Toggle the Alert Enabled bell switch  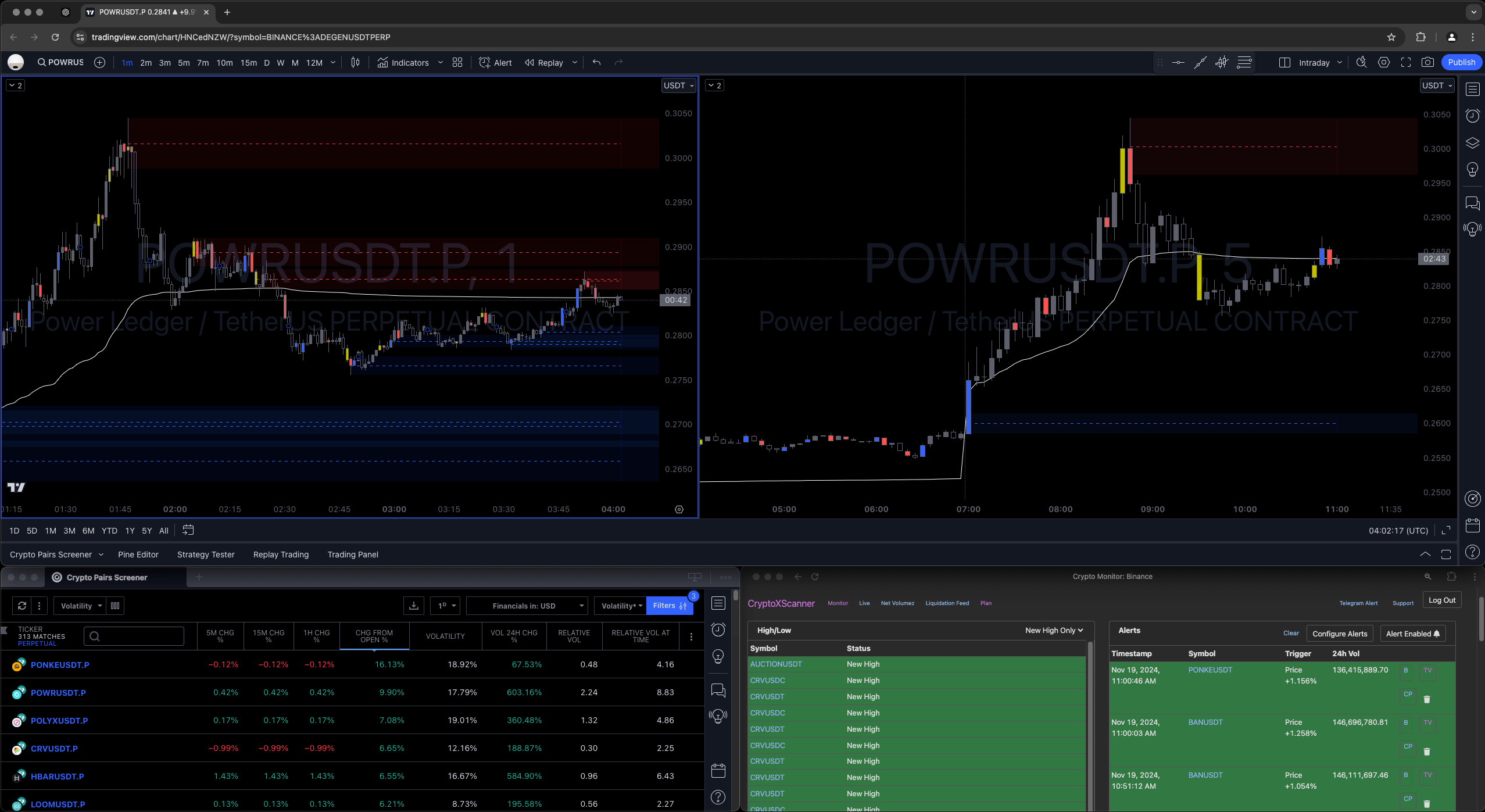1412,633
